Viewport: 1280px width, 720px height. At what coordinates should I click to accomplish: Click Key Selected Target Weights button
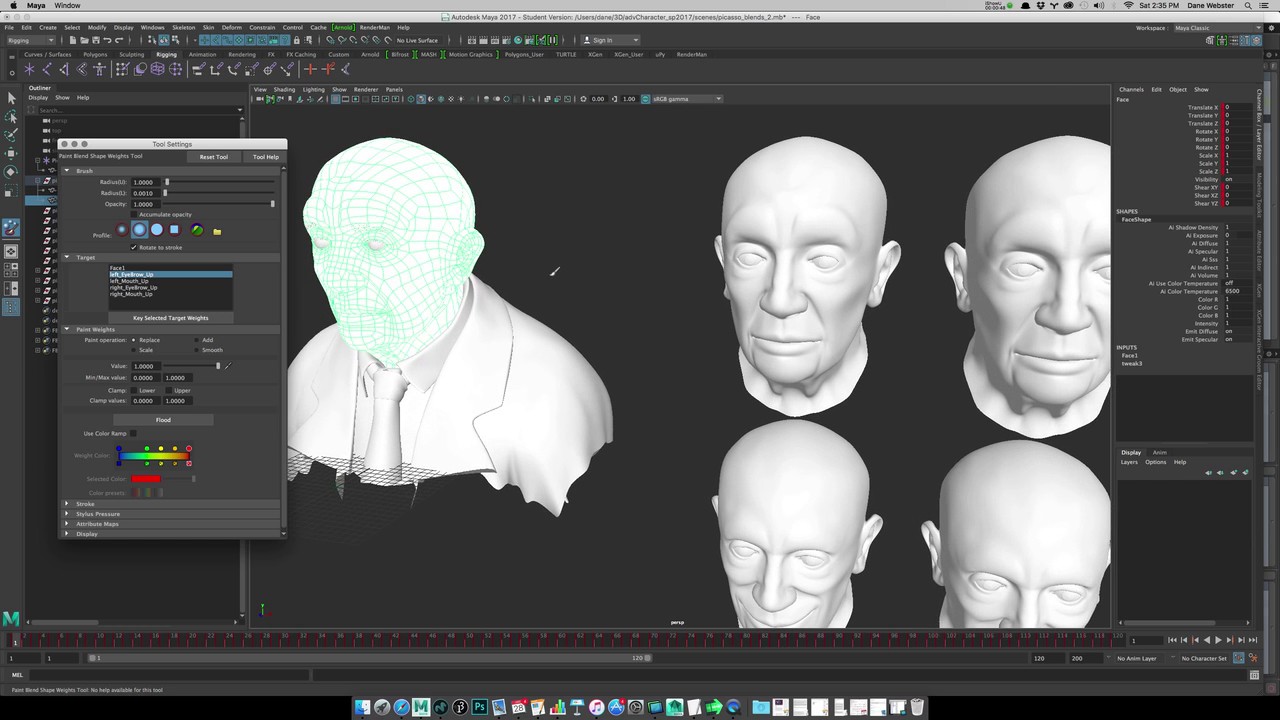[x=170, y=318]
